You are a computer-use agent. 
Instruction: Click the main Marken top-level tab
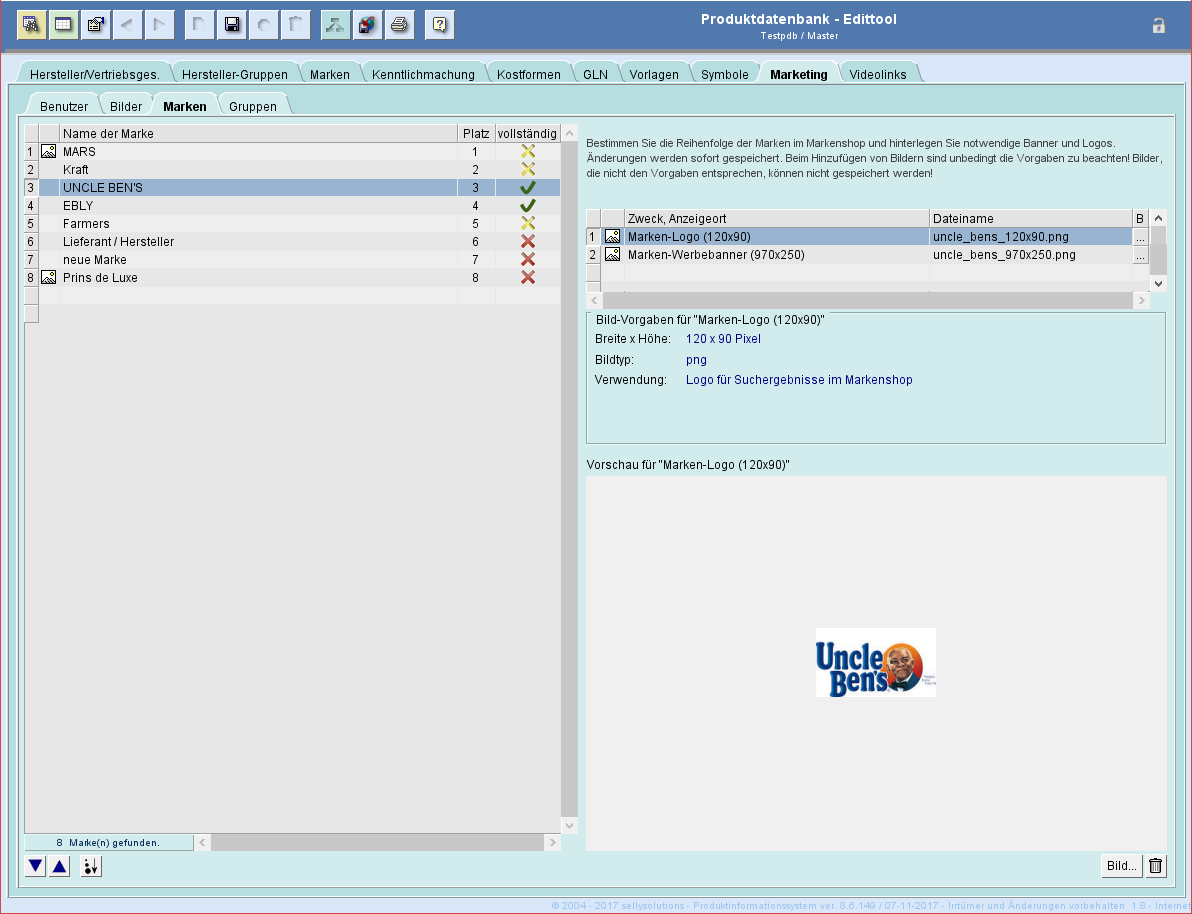pyautogui.click(x=329, y=74)
